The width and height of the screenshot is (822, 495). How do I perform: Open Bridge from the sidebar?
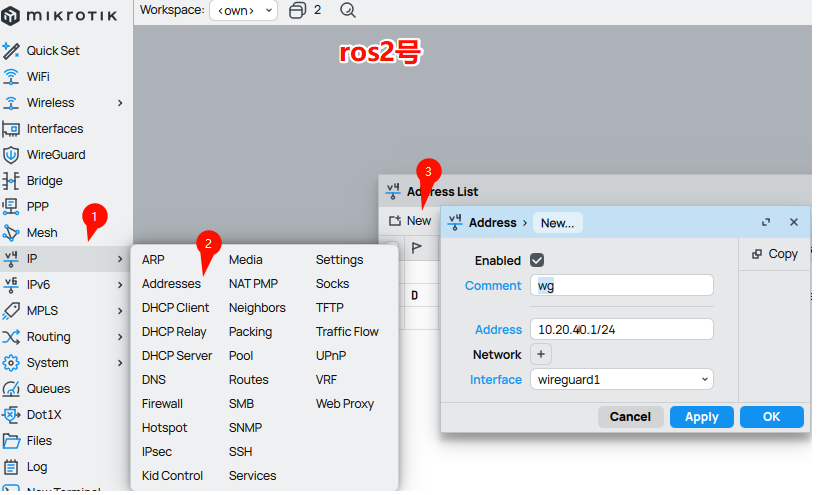pyautogui.click(x=44, y=181)
